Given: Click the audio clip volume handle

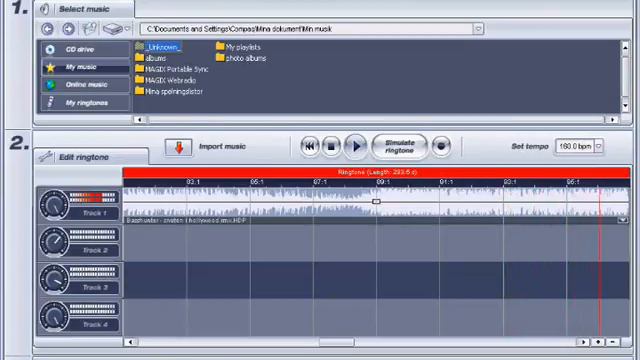Looking at the screenshot, I should (x=376, y=202).
